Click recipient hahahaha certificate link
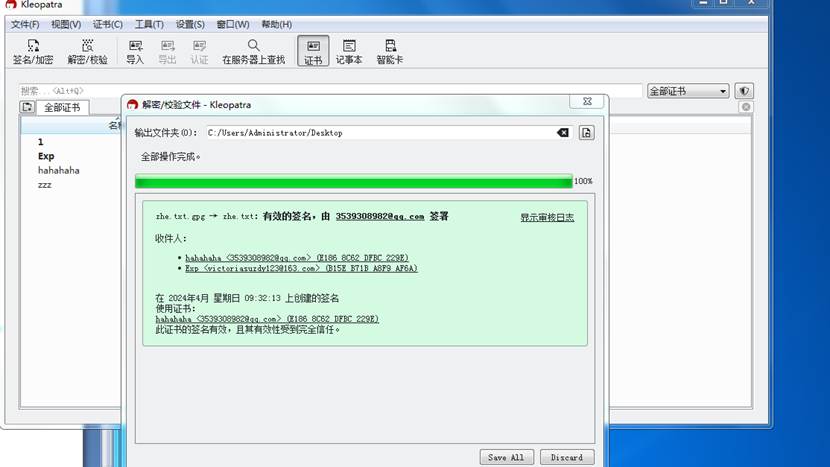This screenshot has width=830, height=467. pos(297,258)
